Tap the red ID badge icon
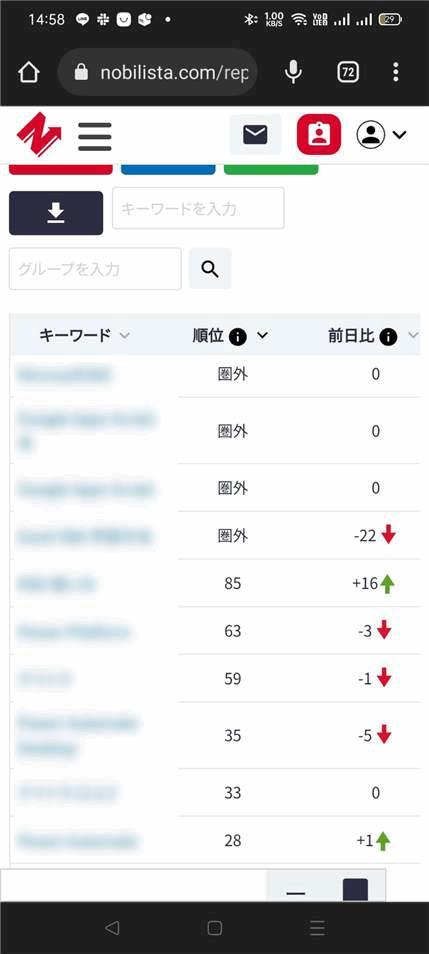 [318, 134]
